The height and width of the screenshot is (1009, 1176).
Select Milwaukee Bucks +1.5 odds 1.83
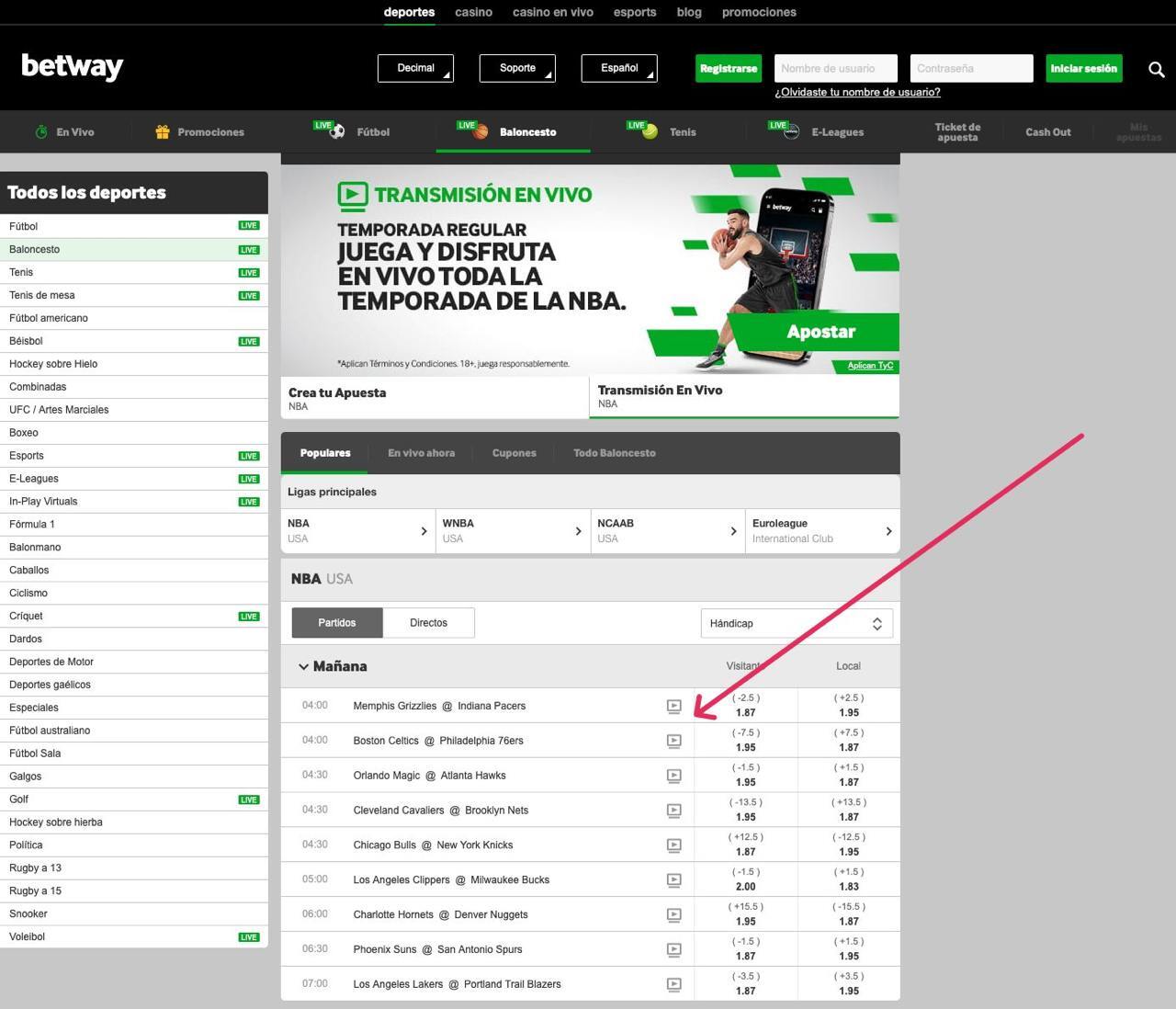849,879
